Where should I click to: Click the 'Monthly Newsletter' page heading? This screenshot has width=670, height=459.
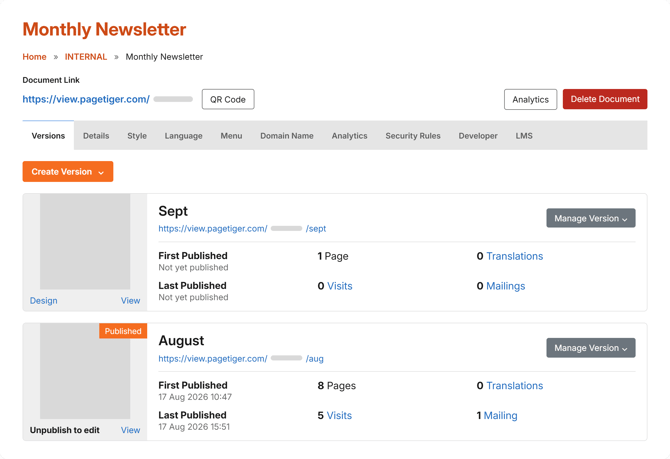point(104,29)
